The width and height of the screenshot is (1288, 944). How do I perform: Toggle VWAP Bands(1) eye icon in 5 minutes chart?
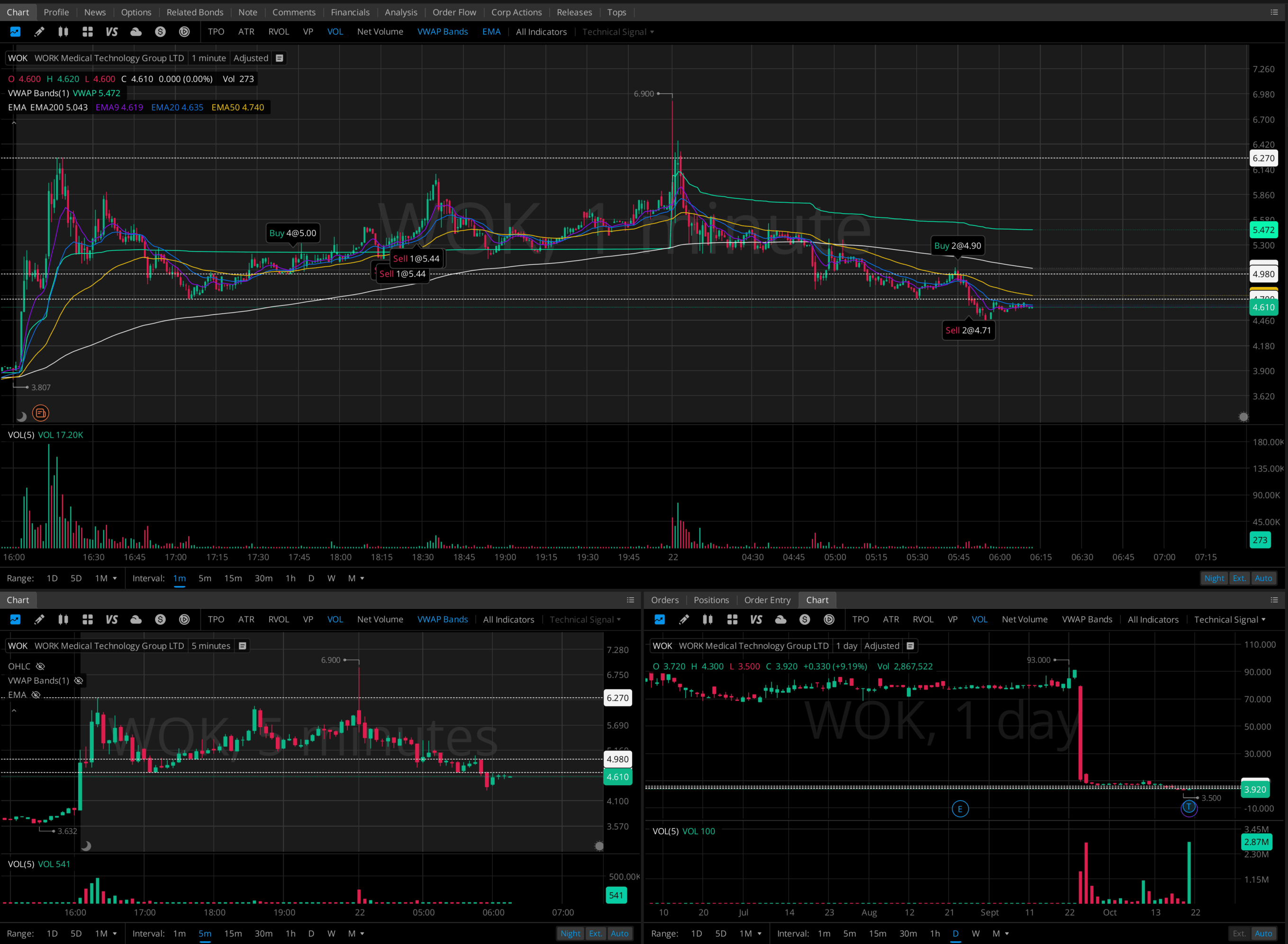(79, 681)
